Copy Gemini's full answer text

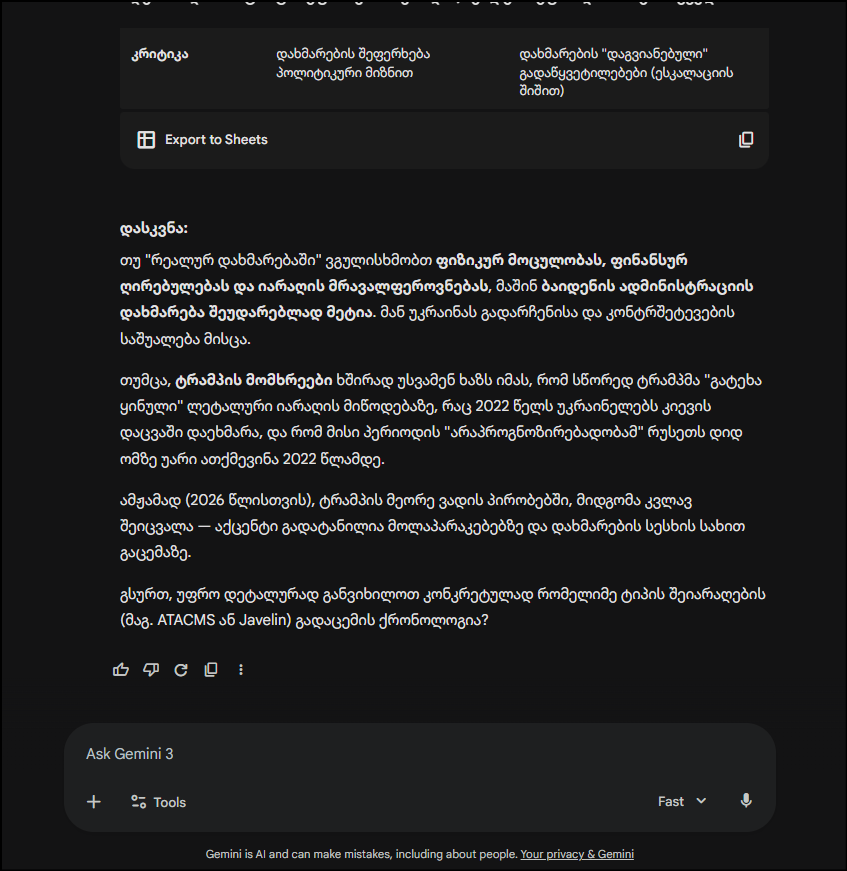[211, 669]
